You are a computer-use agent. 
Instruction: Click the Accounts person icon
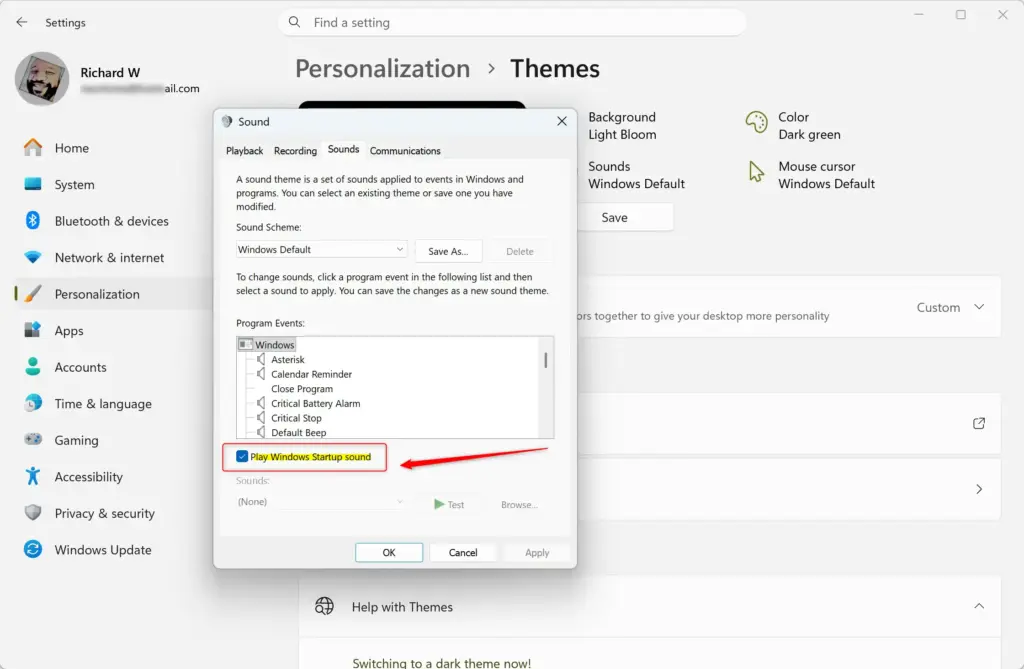coord(33,367)
